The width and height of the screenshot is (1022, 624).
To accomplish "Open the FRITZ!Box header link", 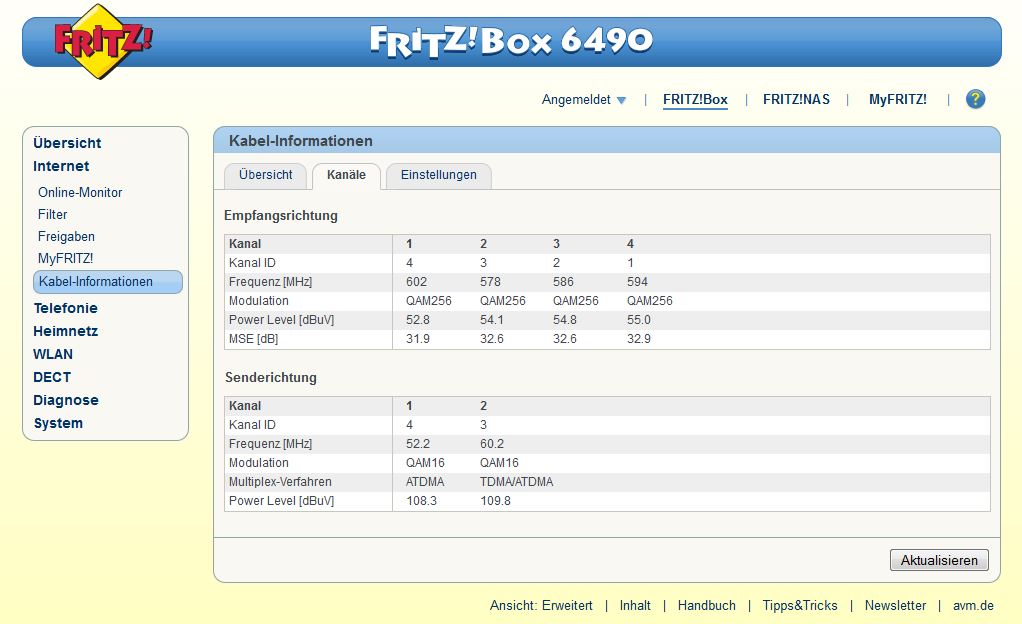I will [695, 100].
